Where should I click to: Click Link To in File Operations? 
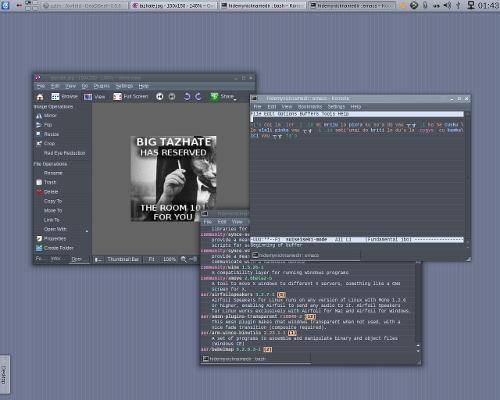click(51, 220)
